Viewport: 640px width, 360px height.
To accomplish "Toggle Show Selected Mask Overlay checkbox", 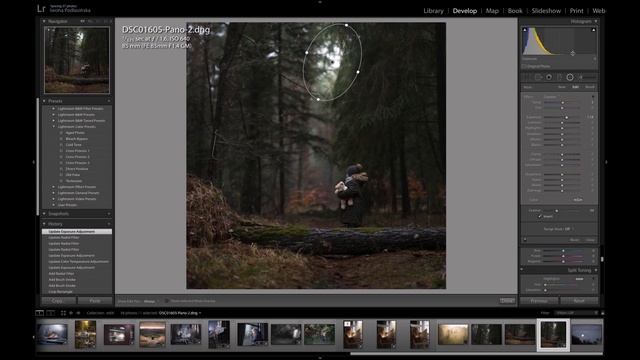I will click(167, 301).
